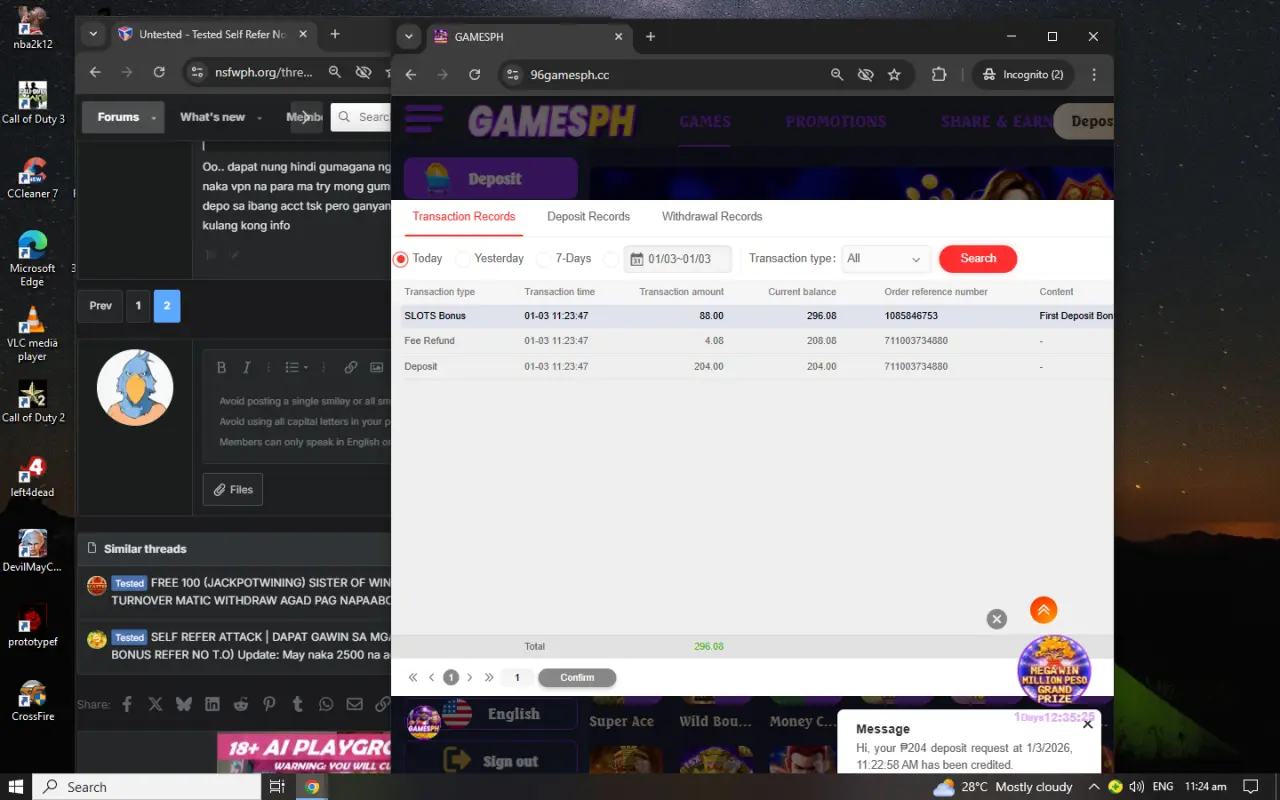Open Microsoft Edge desktop shortcut
The height and width of the screenshot is (800, 1280).
coord(32,259)
